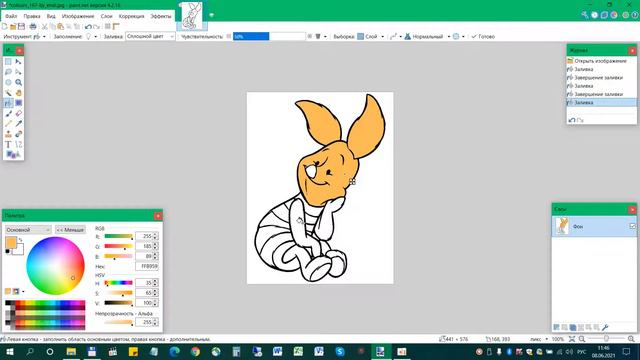This screenshot has width=640, height=360.
Task: Swap primary and secondary colors arrow
Action: coord(20,240)
